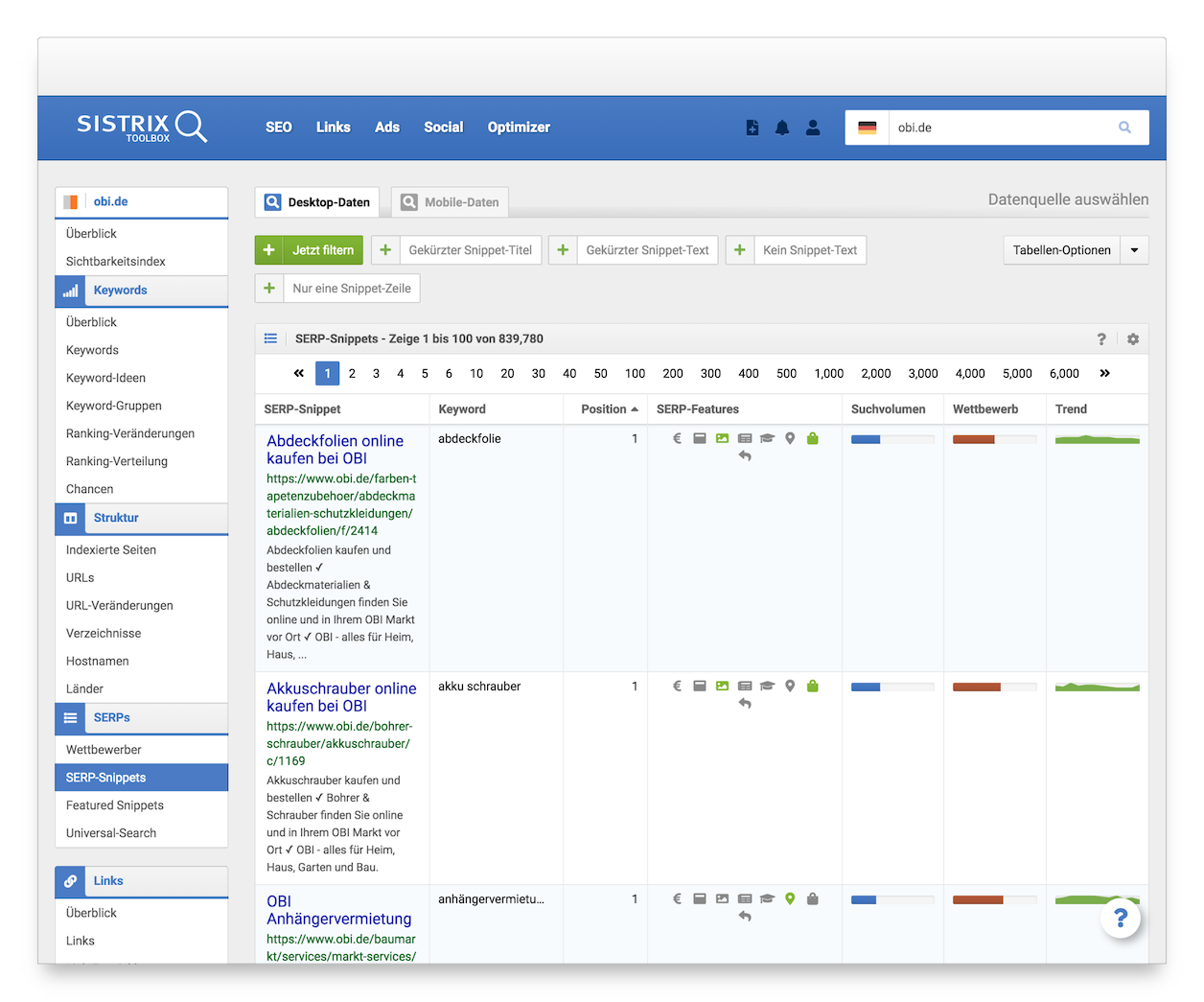Sort by the Position column header

609,409
